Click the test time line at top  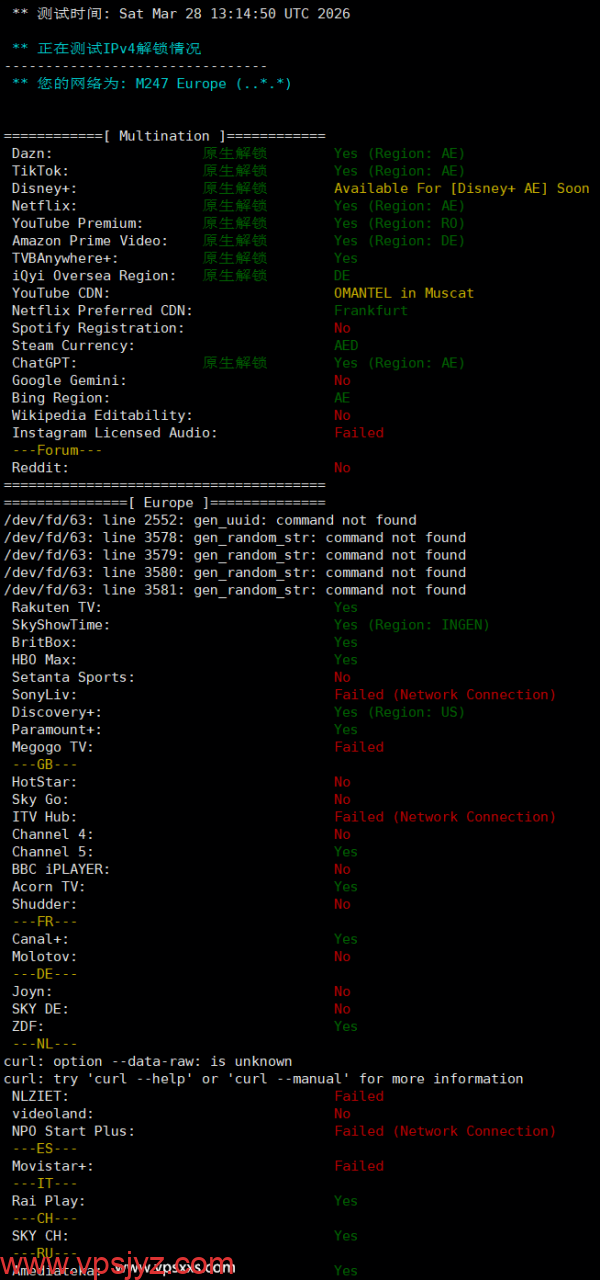[x=181, y=14]
